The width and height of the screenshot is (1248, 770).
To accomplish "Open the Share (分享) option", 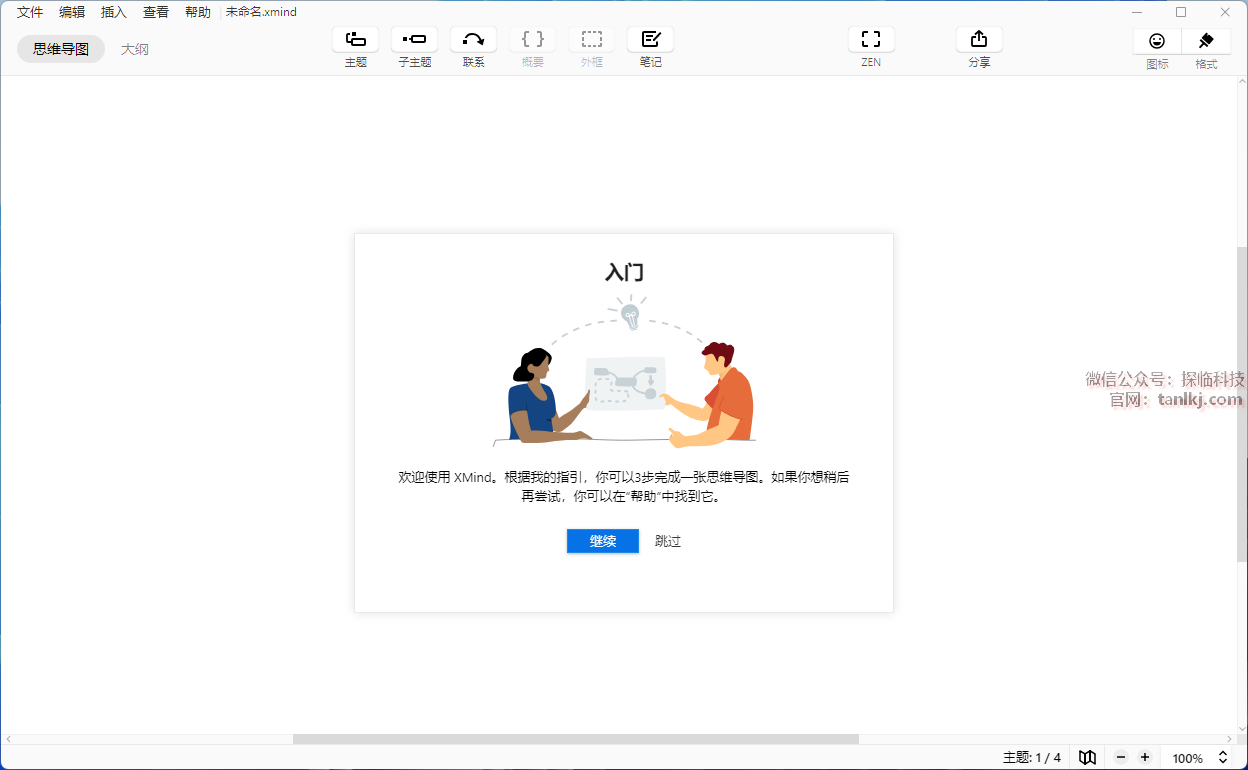I will point(979,39).
